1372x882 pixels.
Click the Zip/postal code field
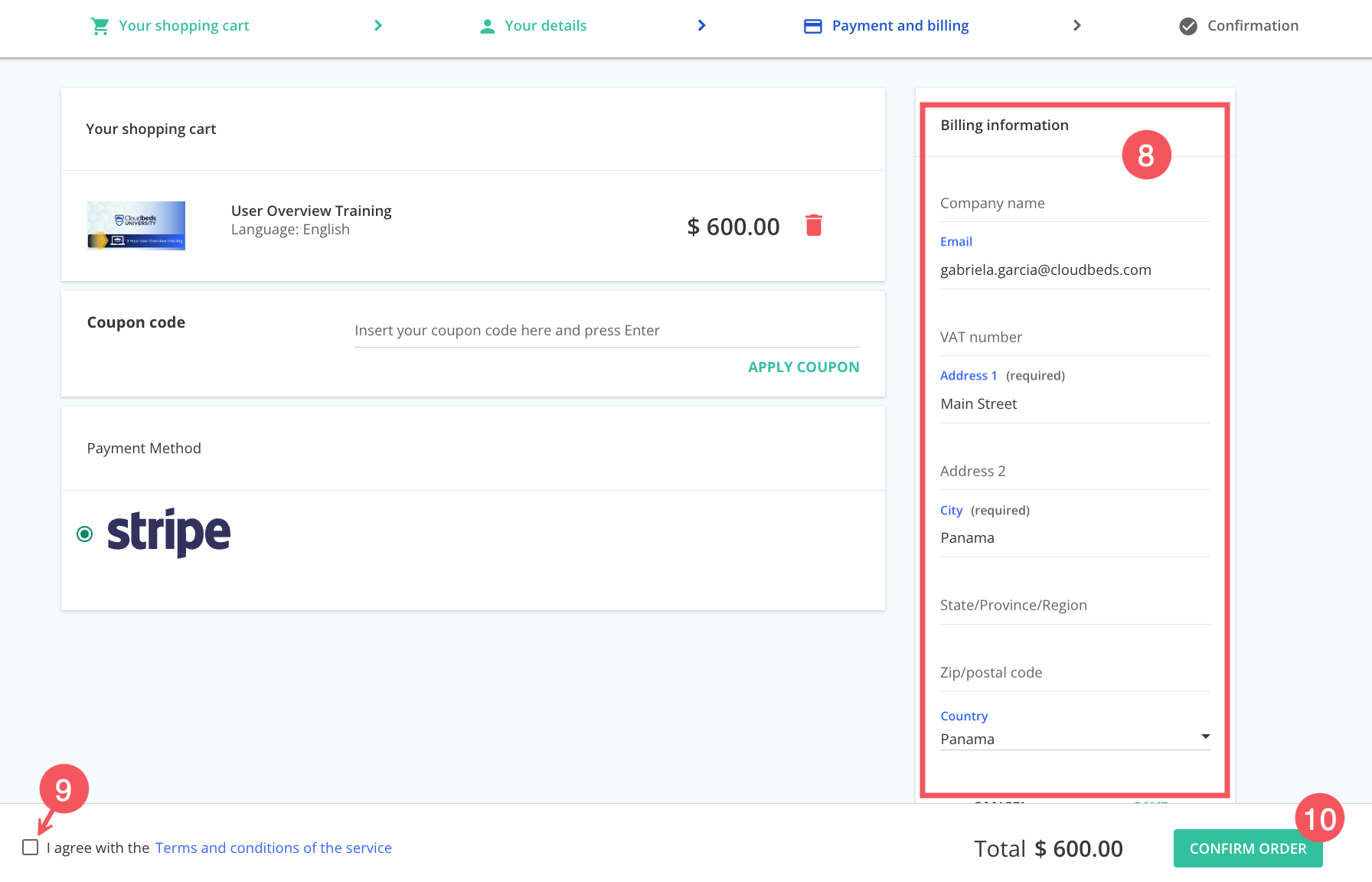(1074, 673)
